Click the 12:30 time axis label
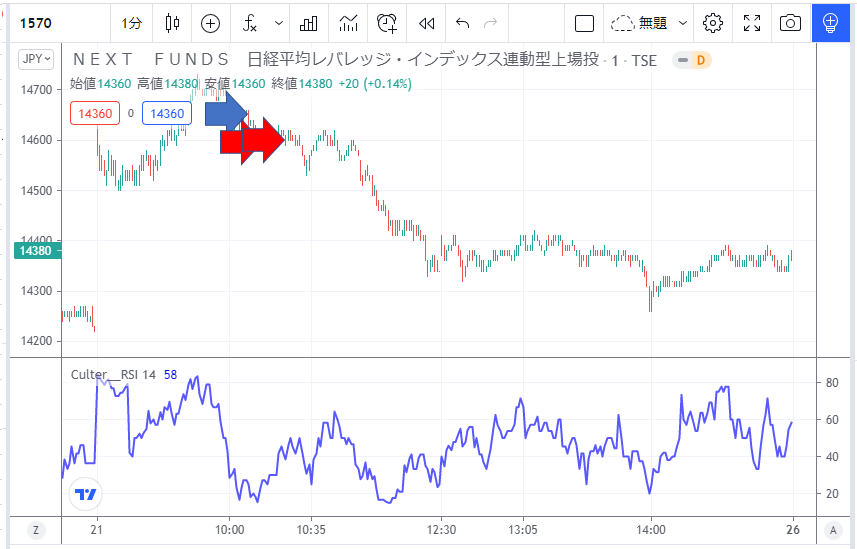Image resolution: width=857 pixels, height=549 pixels. point(441,530)
